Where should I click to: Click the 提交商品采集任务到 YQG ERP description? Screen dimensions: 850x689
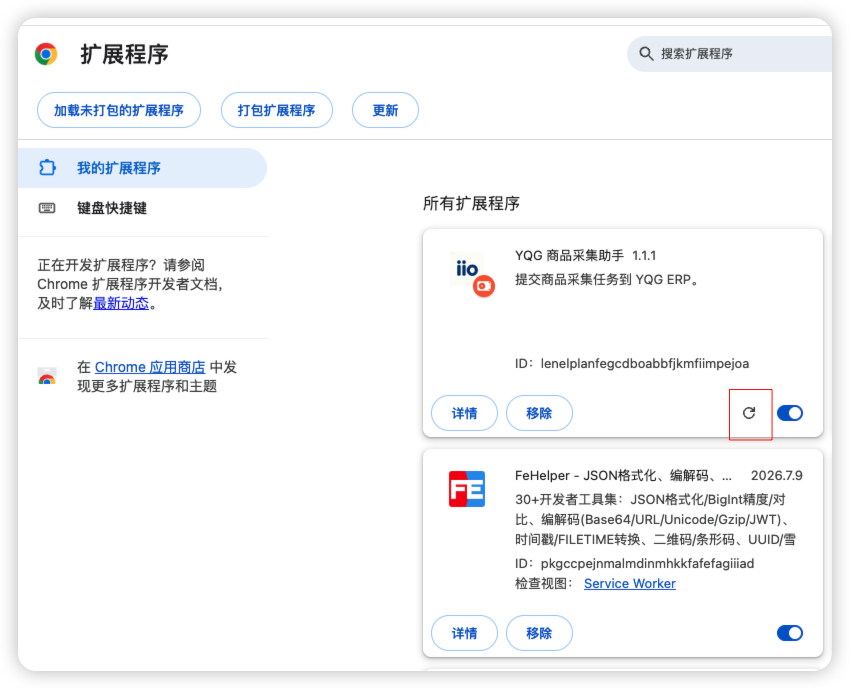coord(607,280)
